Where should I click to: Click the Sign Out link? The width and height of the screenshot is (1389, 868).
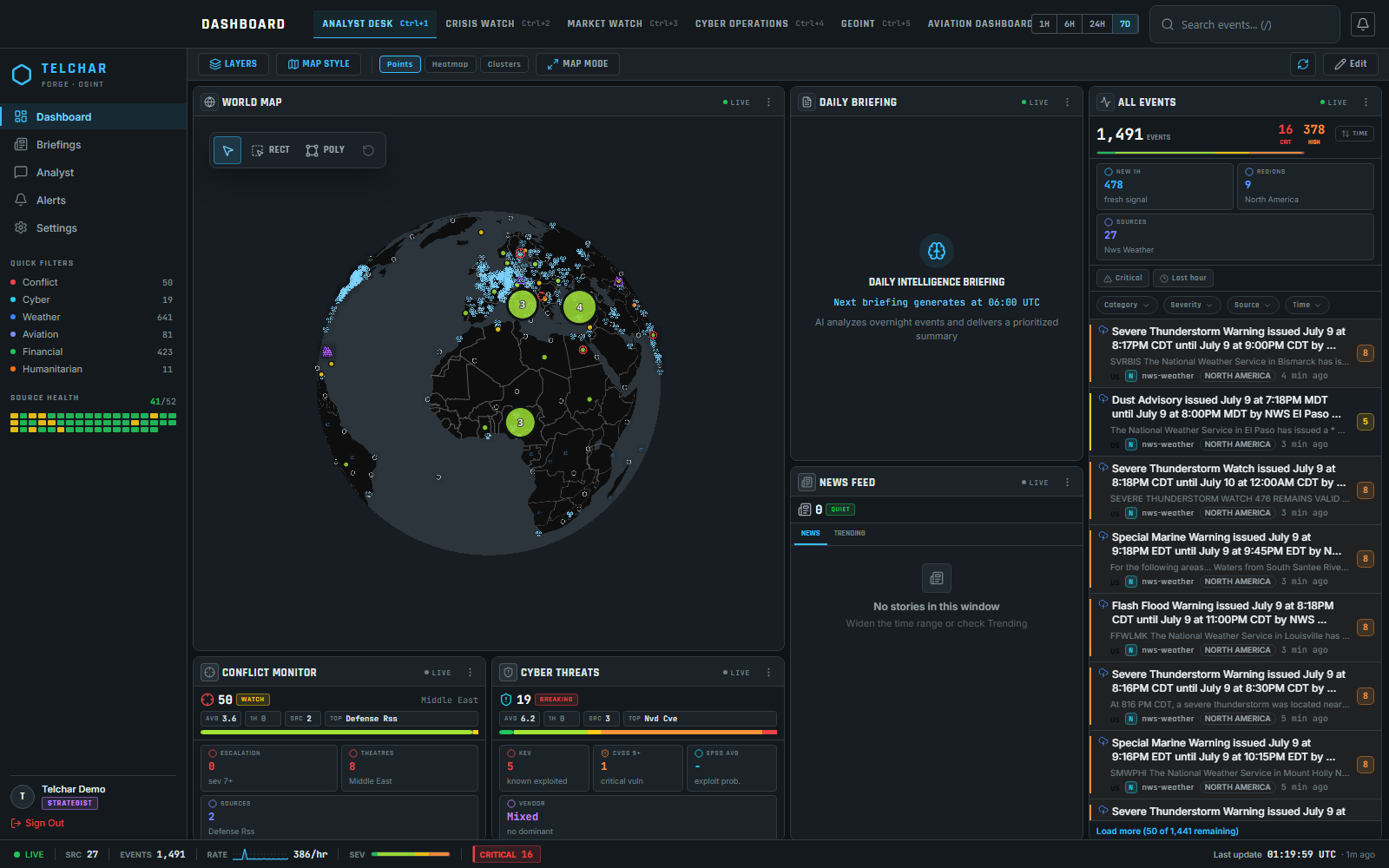tap(37, 823)
